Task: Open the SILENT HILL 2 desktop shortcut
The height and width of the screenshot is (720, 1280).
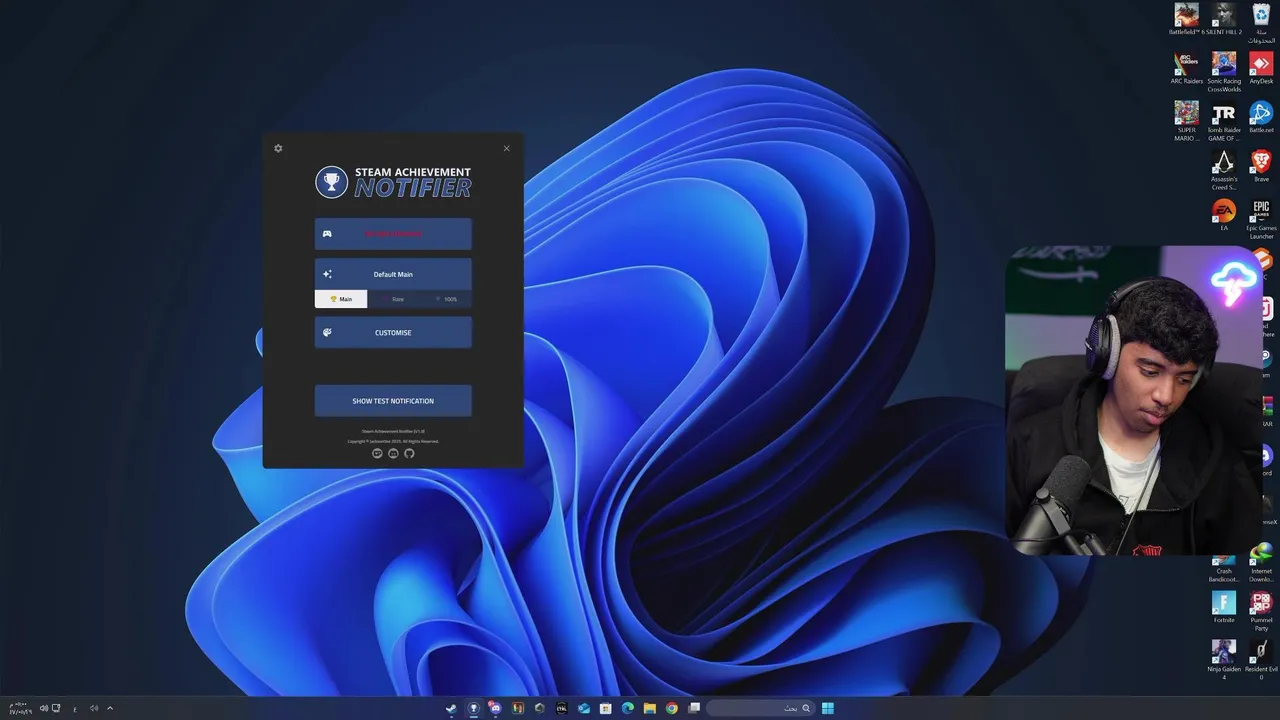Action: [x=1224, y=20]
